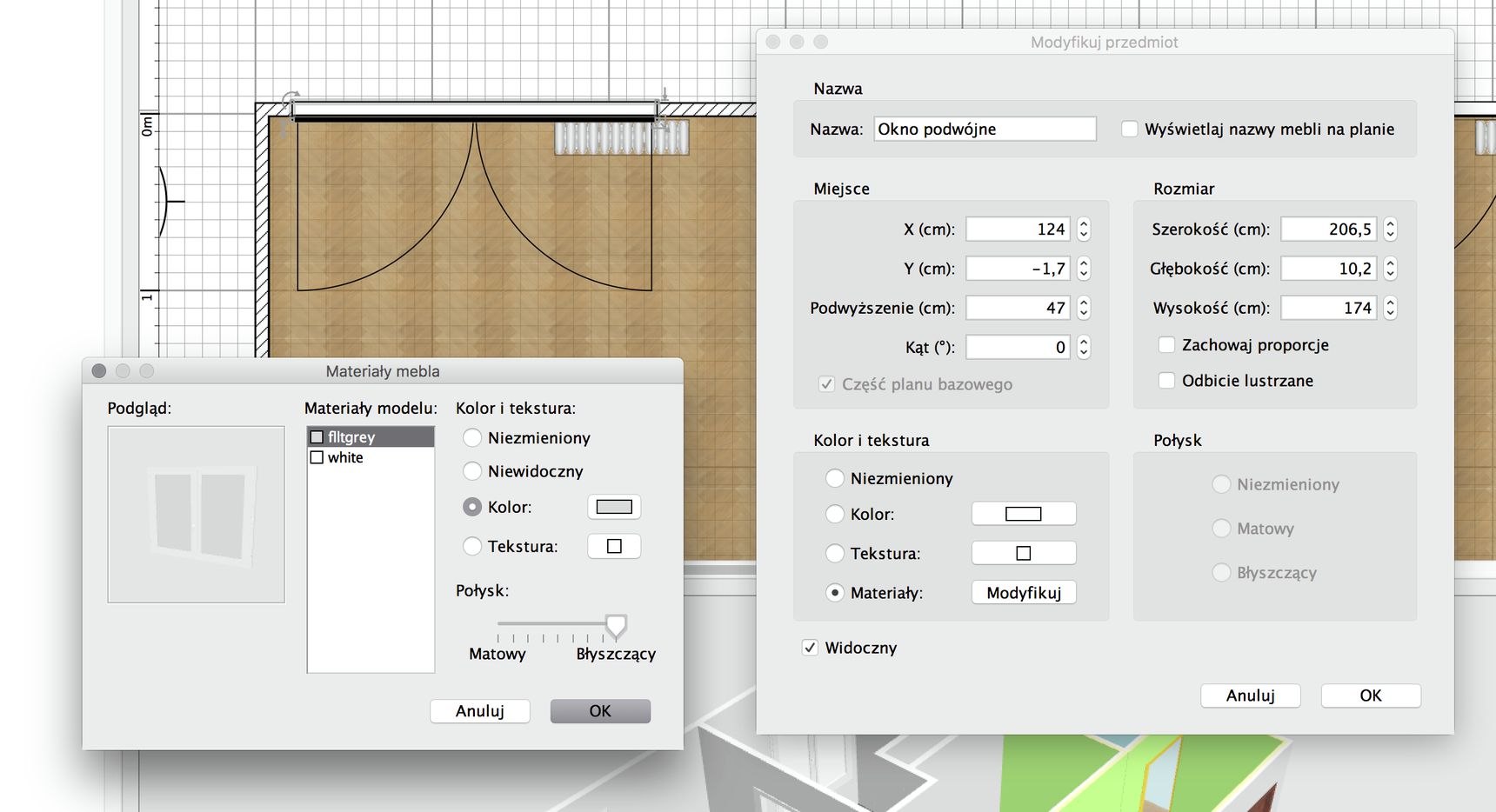Enable Wyświetlaj nazwy mebli na planie
Image resolution: width=1496 pixels, height=812 pixels.
pos(1130,129)
